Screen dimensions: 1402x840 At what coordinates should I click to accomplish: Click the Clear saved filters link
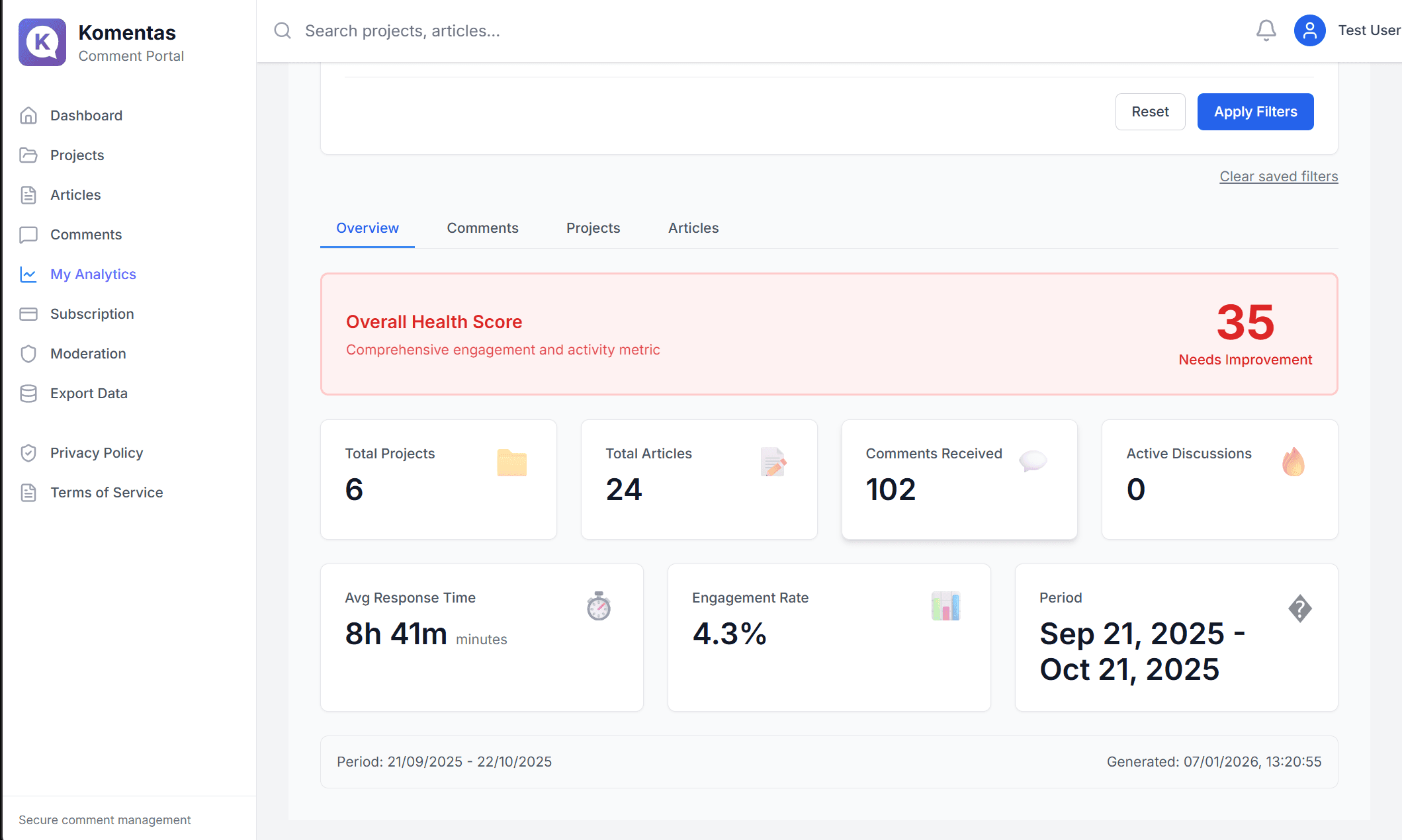1278,177
